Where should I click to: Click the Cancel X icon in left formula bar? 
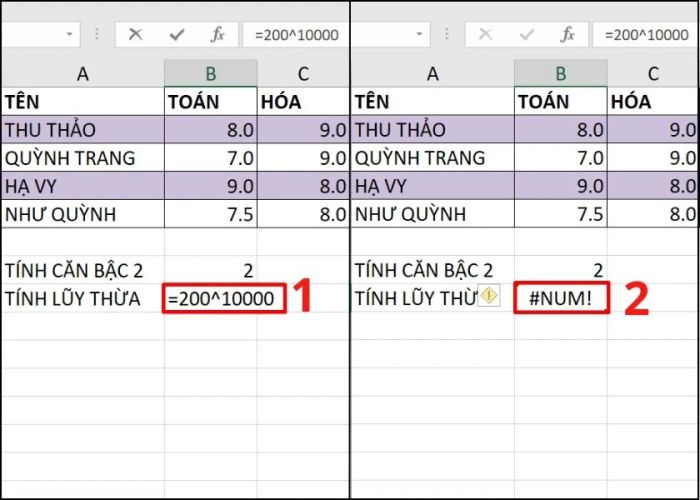[135, 34]
